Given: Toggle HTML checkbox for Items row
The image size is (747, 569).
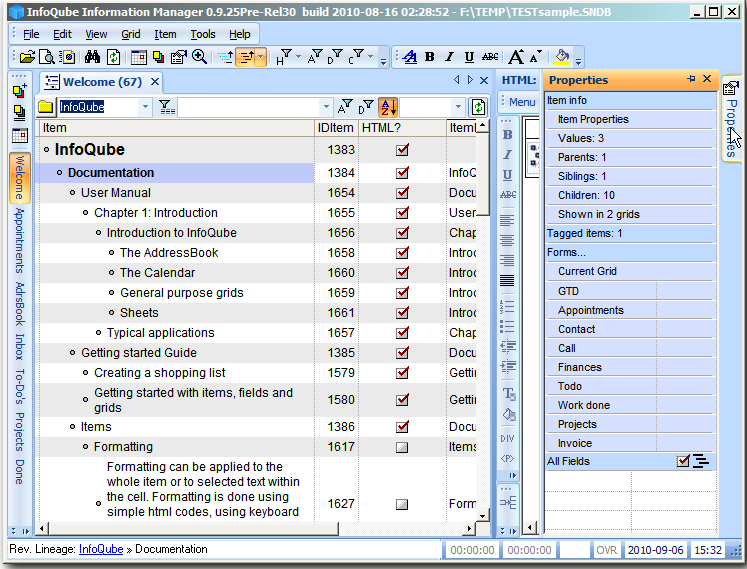Looking at the screenshot, I should [402, 427].
